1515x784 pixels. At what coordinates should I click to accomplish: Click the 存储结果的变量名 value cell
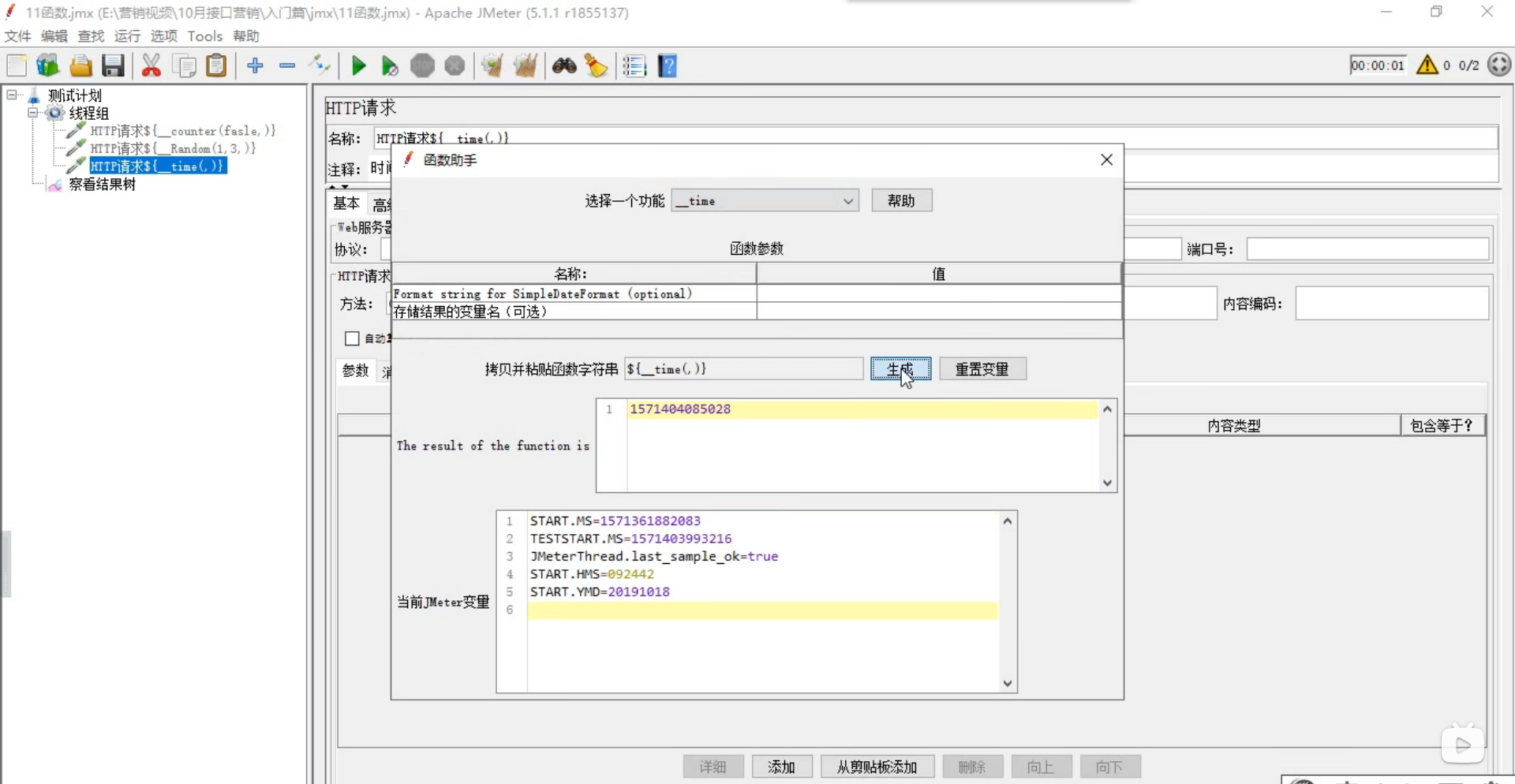938,312
